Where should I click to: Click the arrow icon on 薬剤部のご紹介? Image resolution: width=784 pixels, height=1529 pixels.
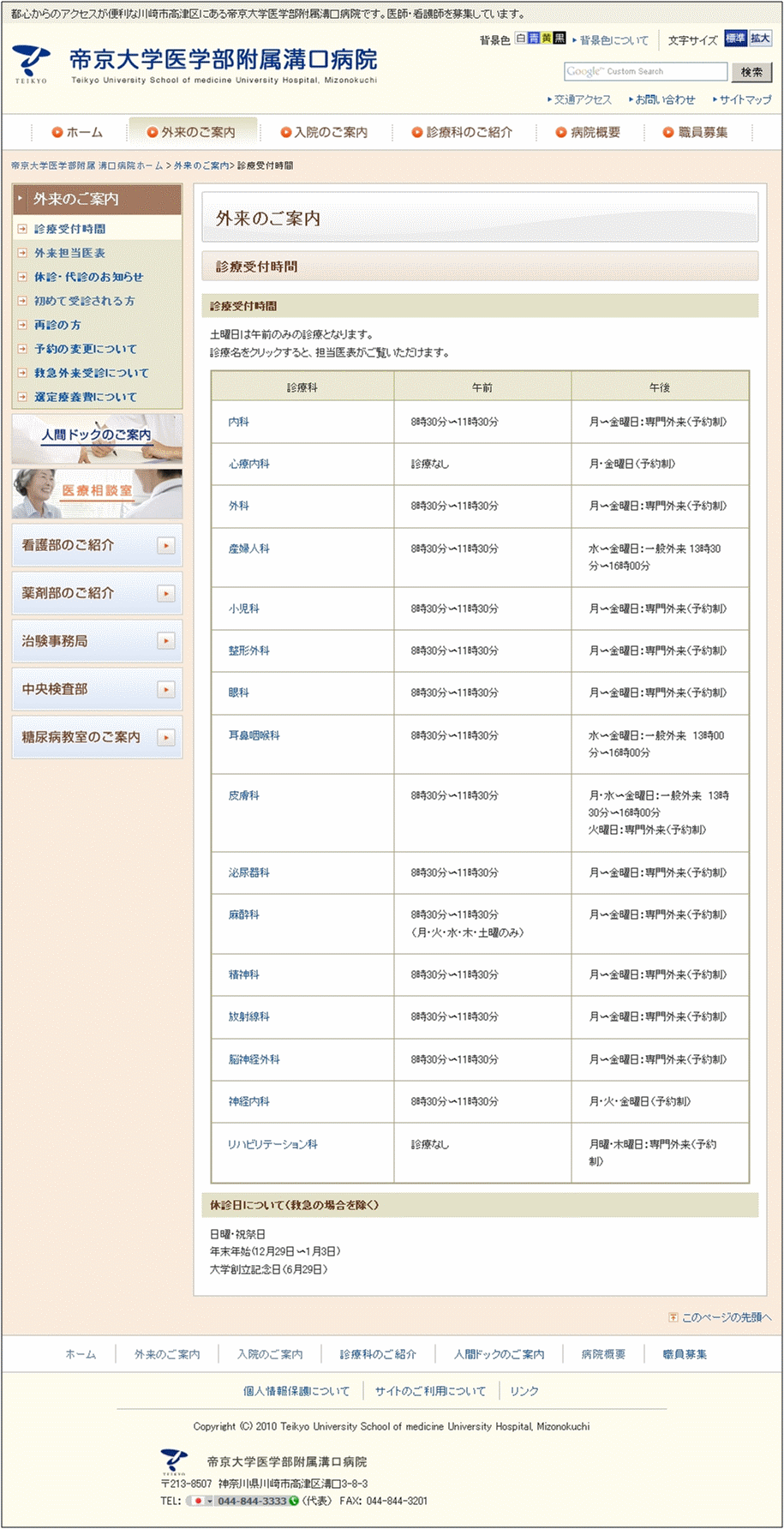pyautogui.click(x=166, y=594)
